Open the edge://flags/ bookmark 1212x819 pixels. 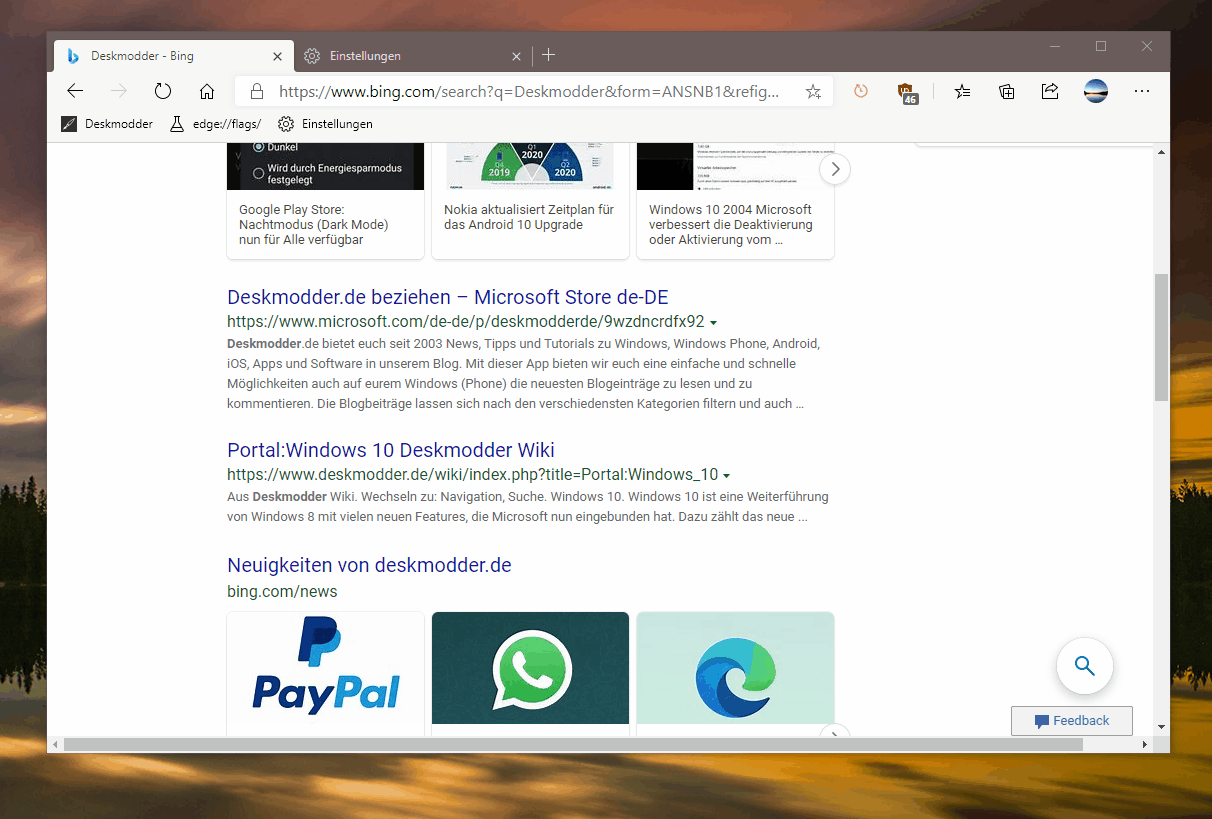215,124
